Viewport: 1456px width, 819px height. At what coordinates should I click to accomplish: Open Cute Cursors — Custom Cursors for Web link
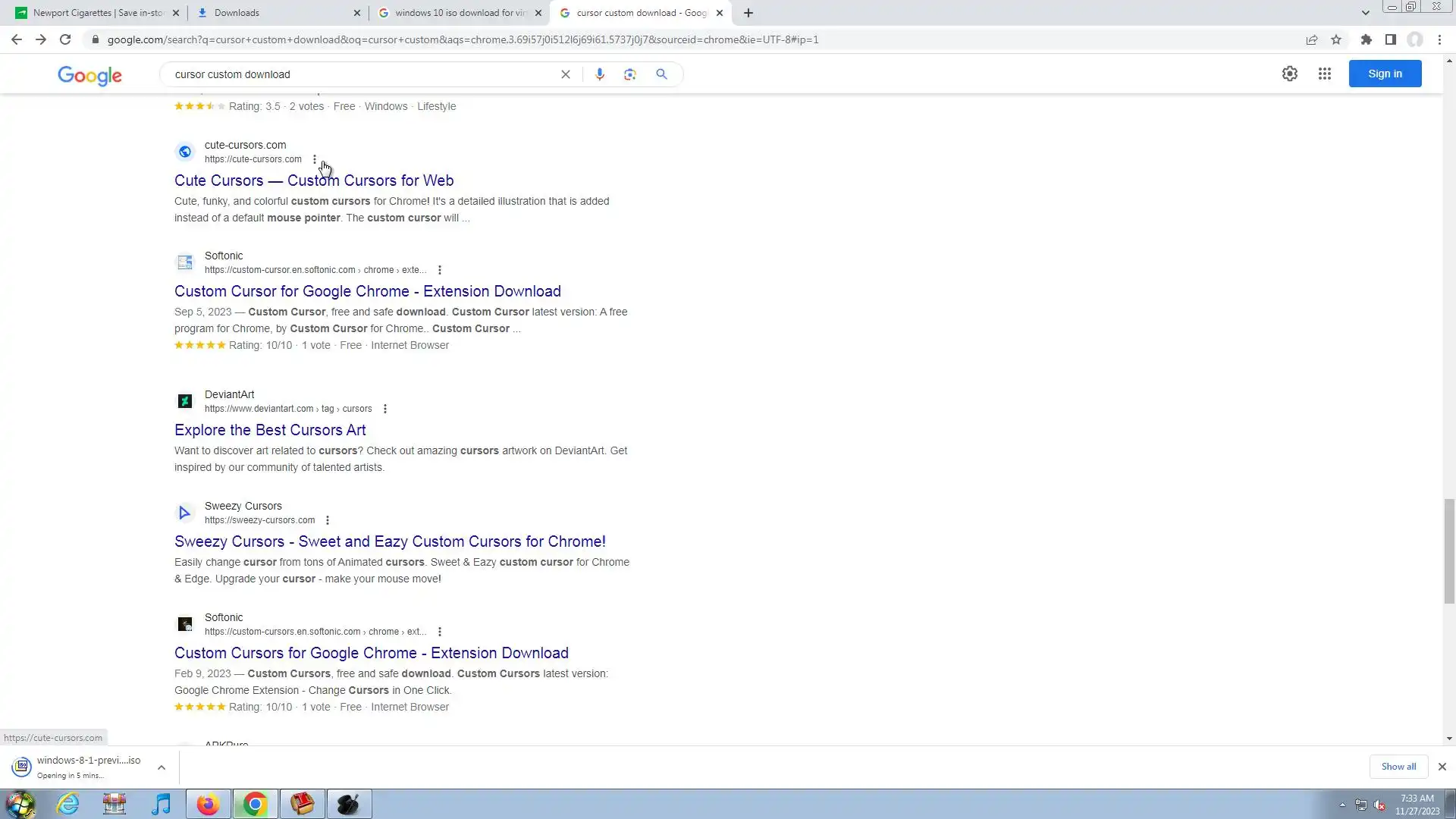tap(314, 180)
